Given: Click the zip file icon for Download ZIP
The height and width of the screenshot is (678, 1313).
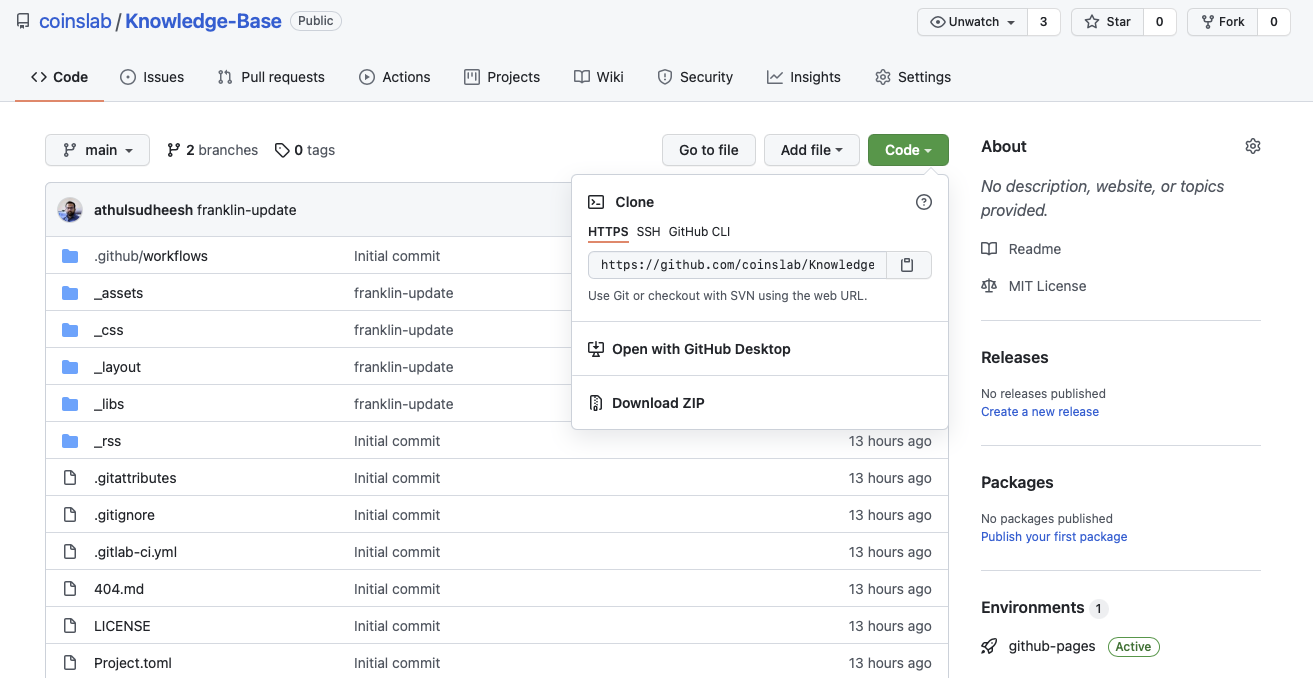Looking at the screenshot, I should (x=596, y=403).
